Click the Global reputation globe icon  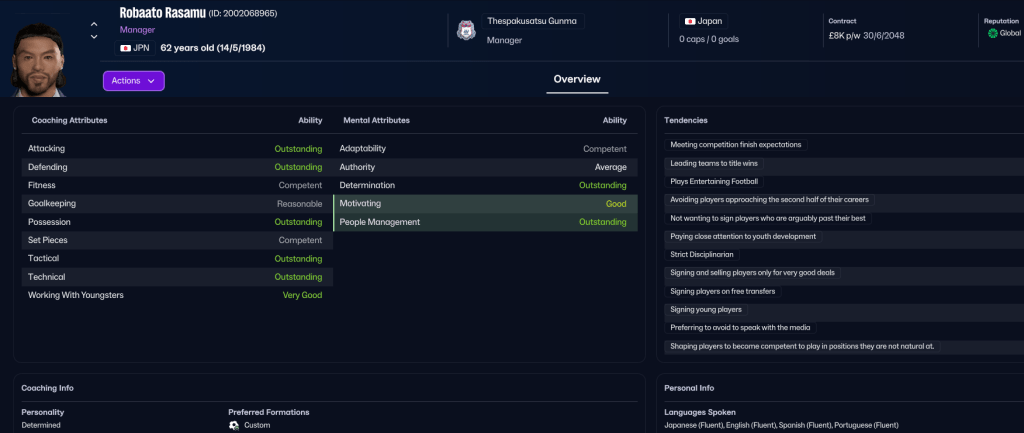[992, 33]
